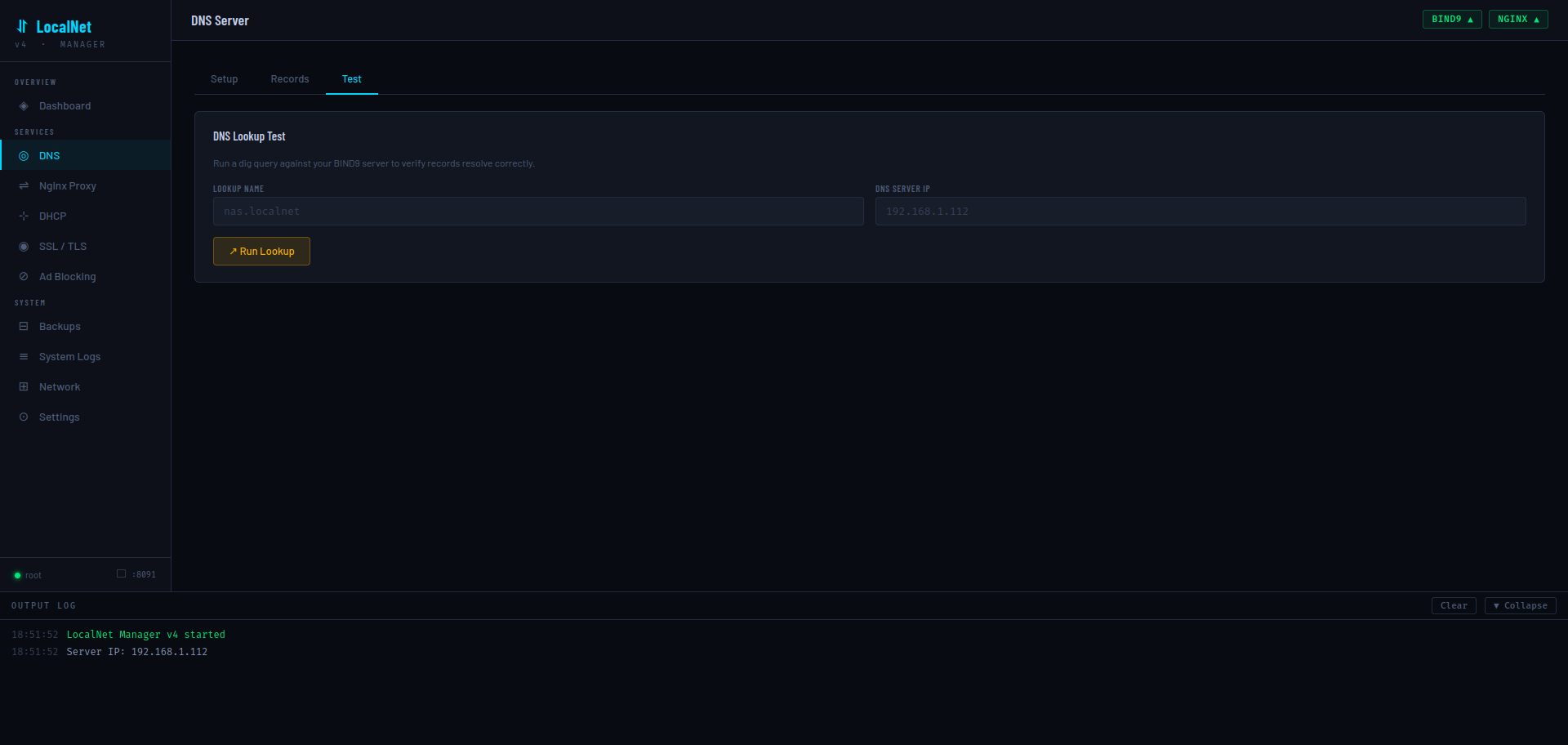Run the DNS lookup
This screenshot has width=1568, height=745.
pos(261,252)
